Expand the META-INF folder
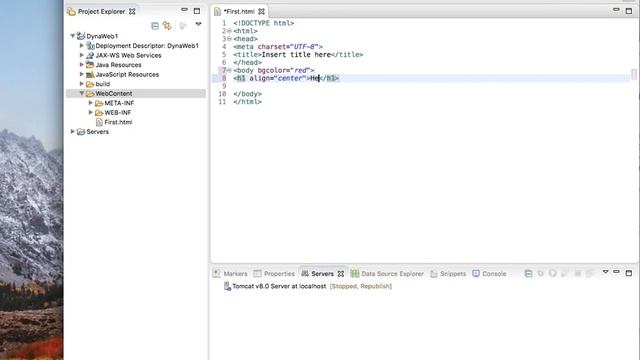The height and width of the screenshot is (360, 640). point(91,102)
